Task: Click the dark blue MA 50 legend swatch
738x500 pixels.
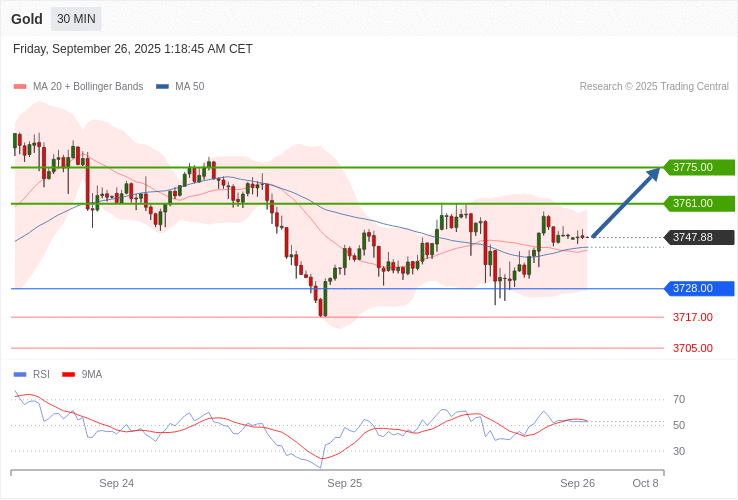Action: click(162, 87)
